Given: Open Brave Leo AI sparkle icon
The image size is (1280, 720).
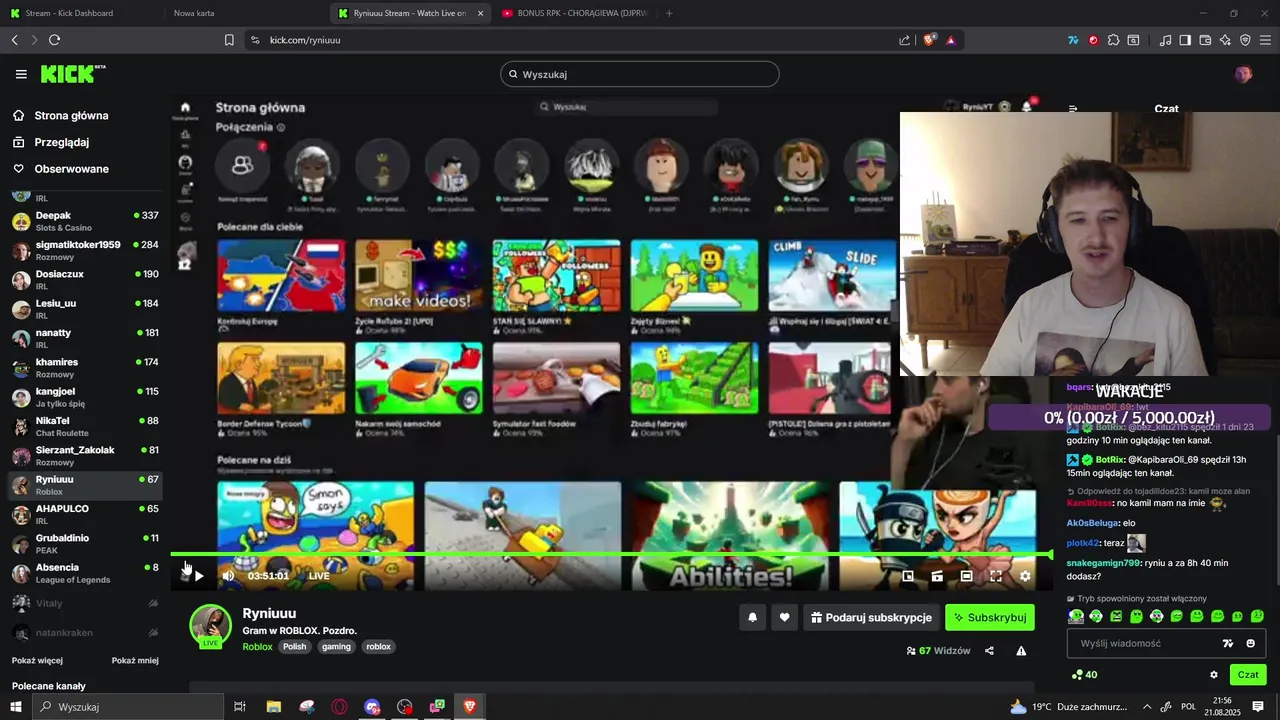Looking at the screenshot, I should [x=1225, y=40].
